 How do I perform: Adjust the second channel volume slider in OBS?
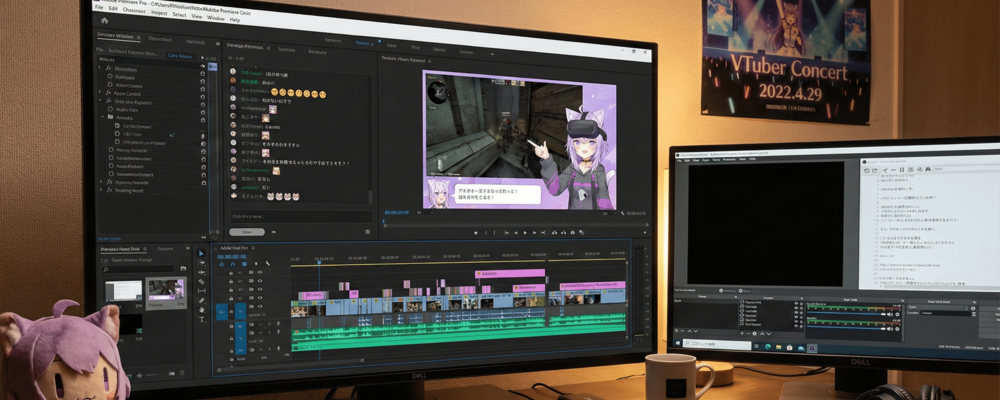pyautogui.click(x=846, y=329)
